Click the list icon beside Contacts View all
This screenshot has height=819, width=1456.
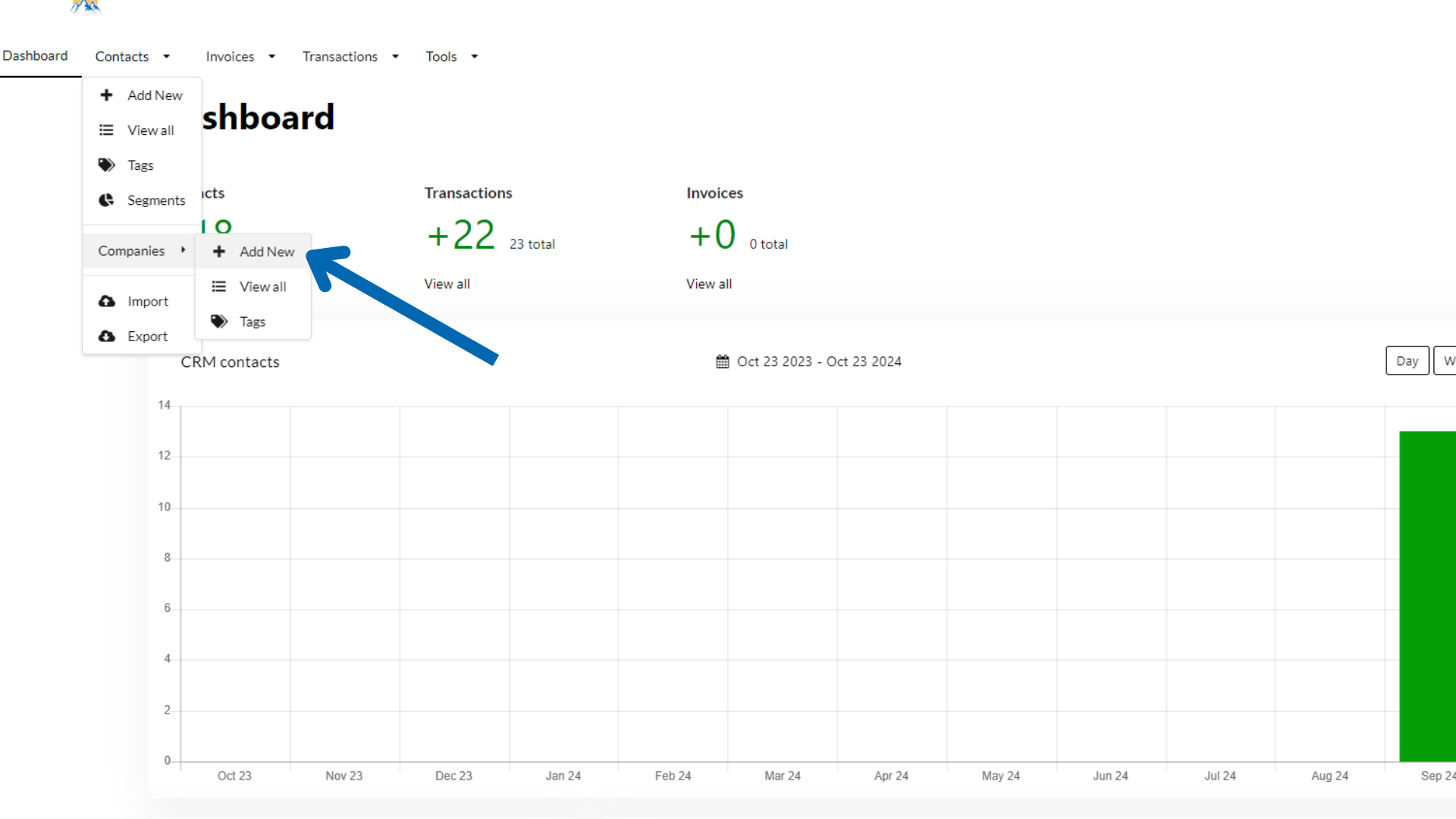(x=107, y=130)
